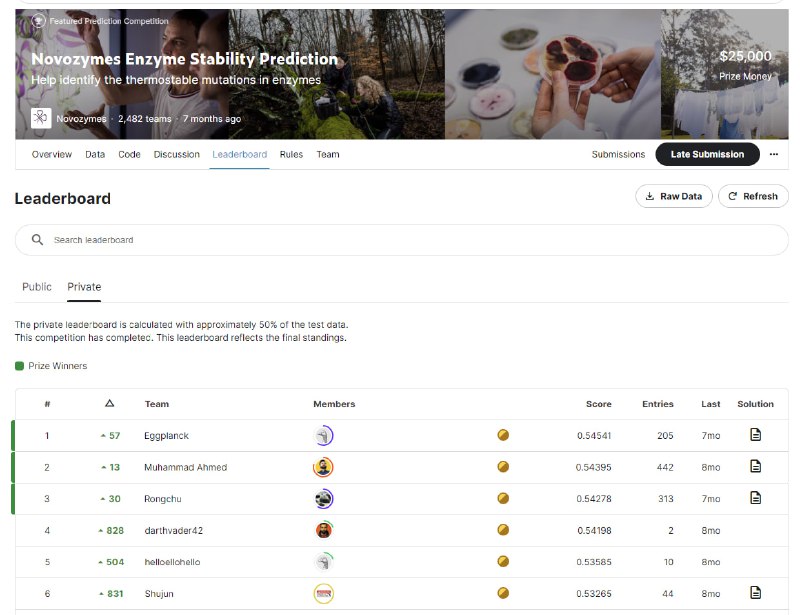Click the Novozymes Enzyme Stability Prediction title
The width and height of the screenshot is (800, 615).
tap(184, 59)
